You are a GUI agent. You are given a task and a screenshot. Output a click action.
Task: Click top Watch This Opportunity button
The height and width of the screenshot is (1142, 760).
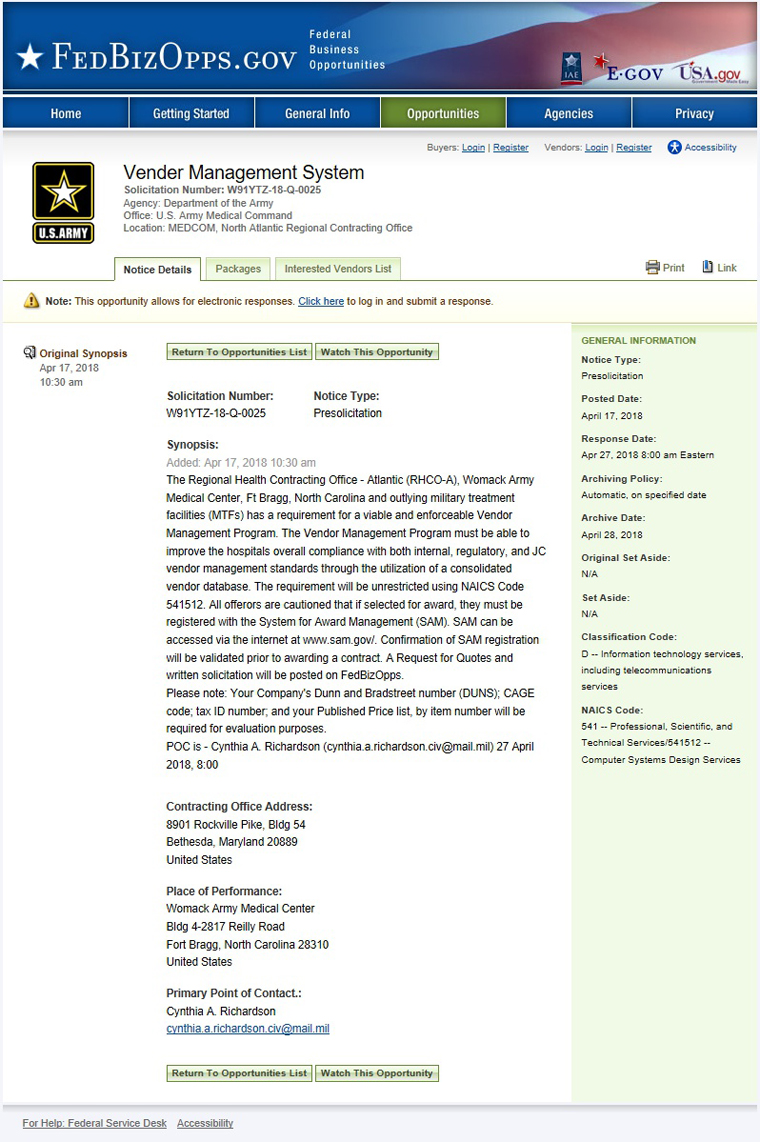click(x=377, y=352)
